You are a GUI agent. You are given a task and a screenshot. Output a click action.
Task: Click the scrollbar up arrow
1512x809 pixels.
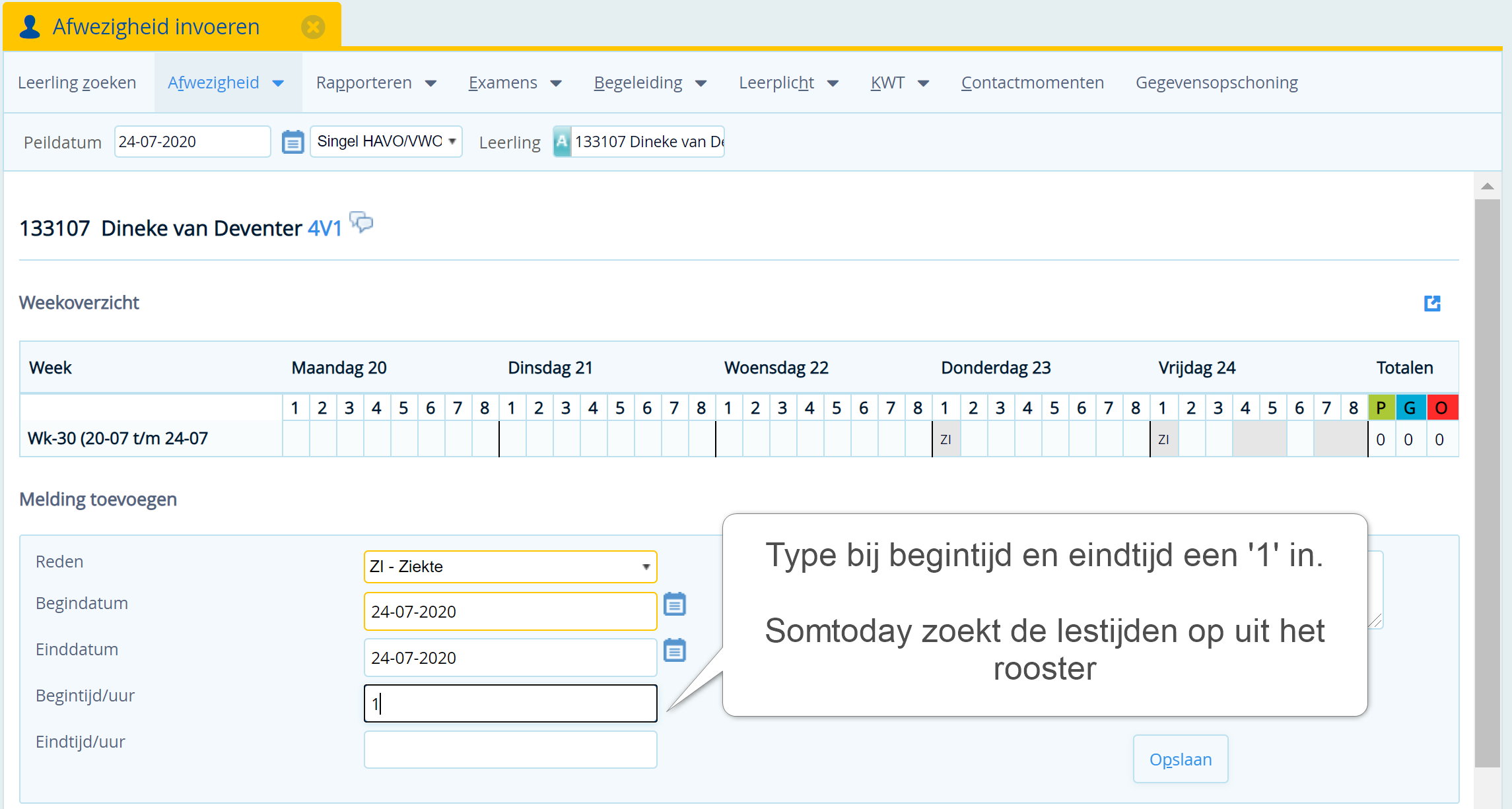(x=1487, y=186)
